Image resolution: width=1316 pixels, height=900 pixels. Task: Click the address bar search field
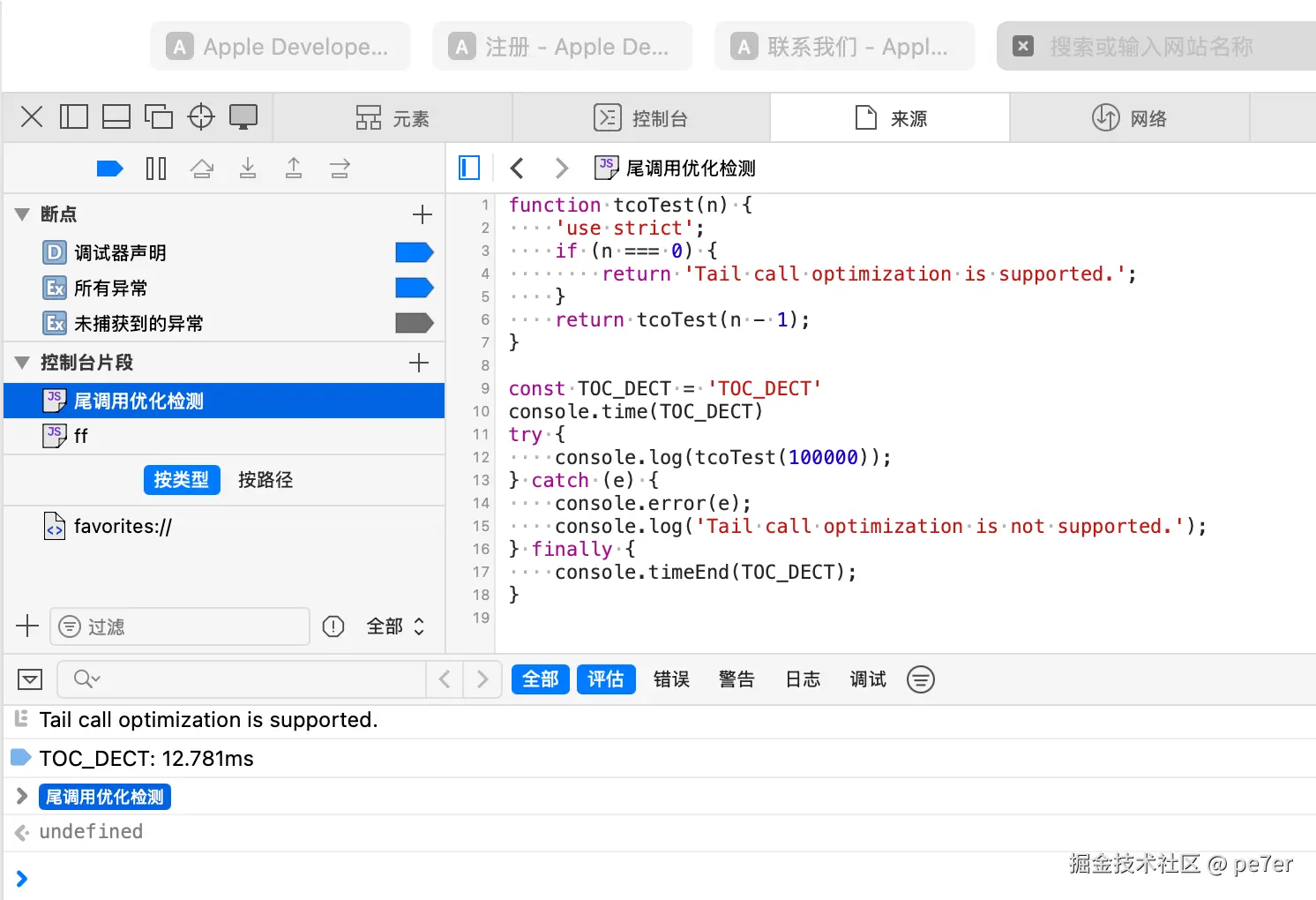(x=1156, y=46)
